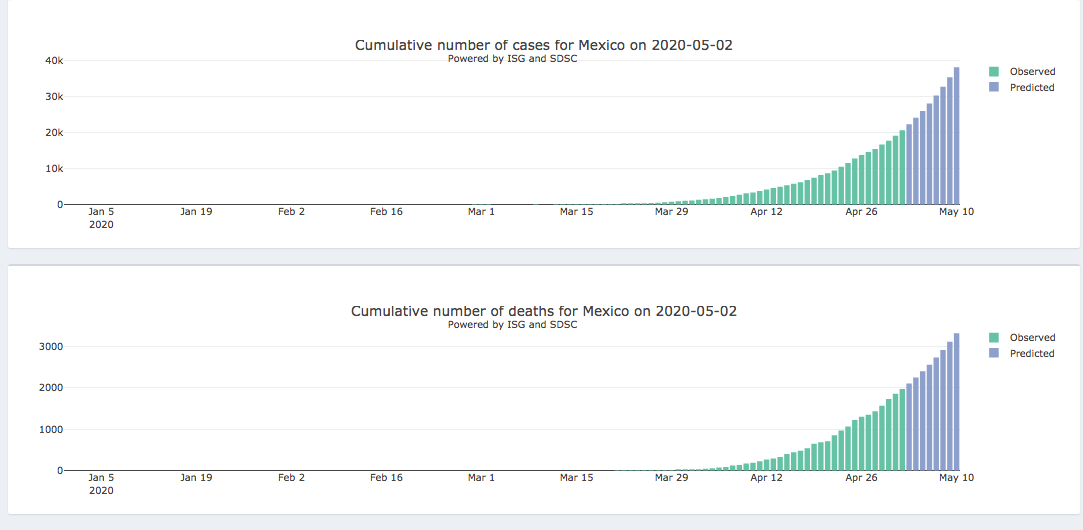Screen dimensions: 1083x530
Task: Click the May 10 x-axis label on cases chart
Action: click(956, 212)
